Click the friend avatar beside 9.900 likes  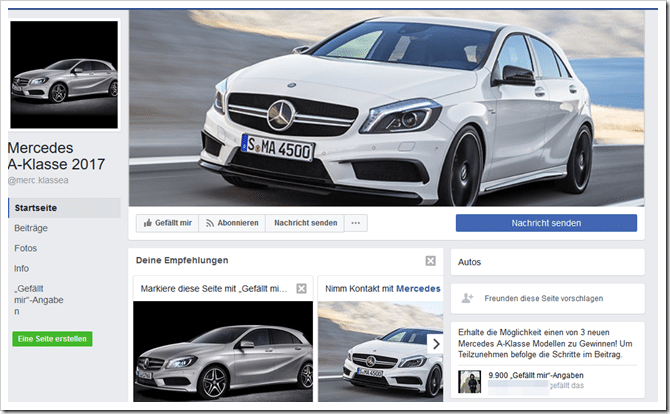pos(470,382)
